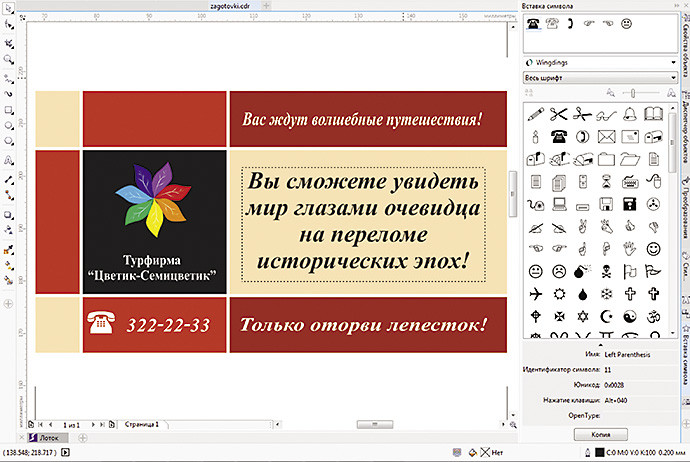The image size is (690, 462).
Task: Activate the Zoom tool in the toolbox
Action: coord(8,60)
